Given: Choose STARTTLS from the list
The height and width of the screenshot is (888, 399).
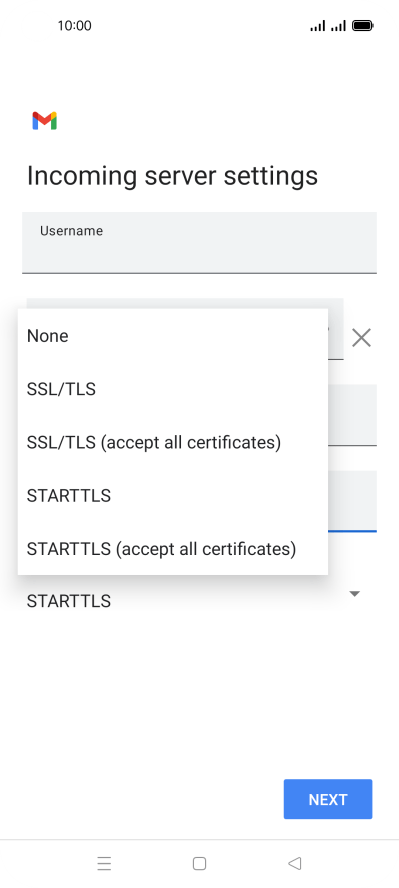Looking at the screenshot, I should 173,496.
